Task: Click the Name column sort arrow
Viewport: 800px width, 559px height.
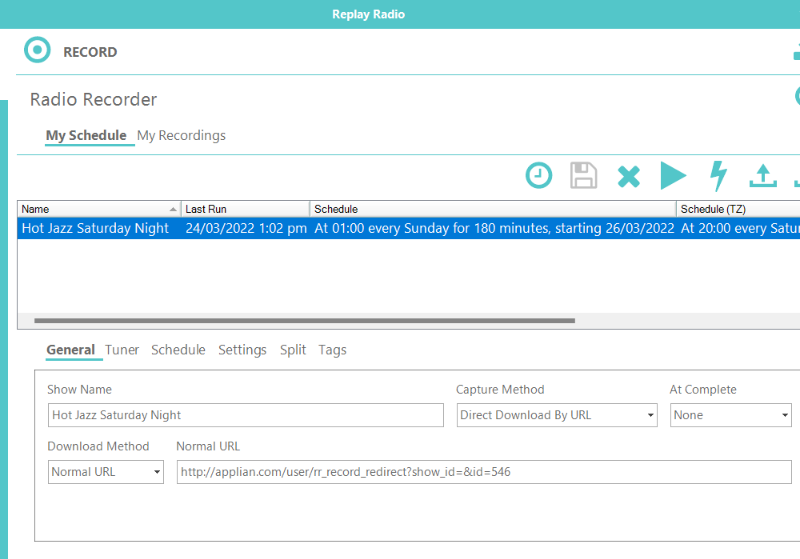Action: (173, 209)
